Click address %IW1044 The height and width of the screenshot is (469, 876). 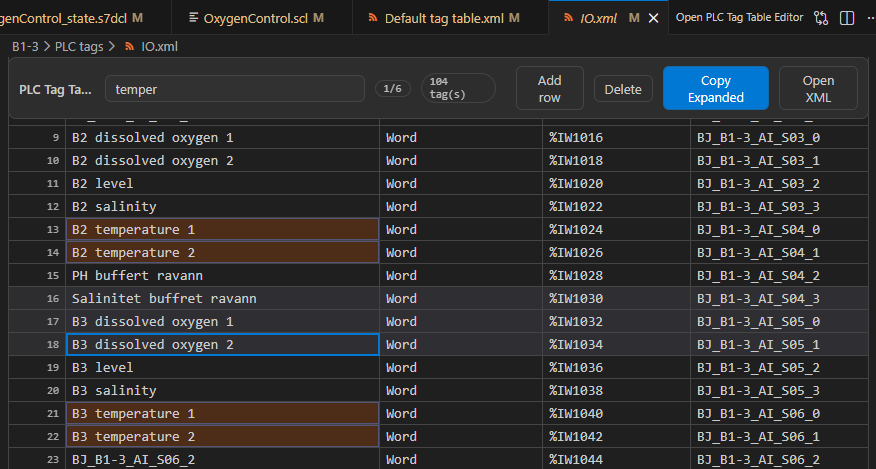pos(575,459)
